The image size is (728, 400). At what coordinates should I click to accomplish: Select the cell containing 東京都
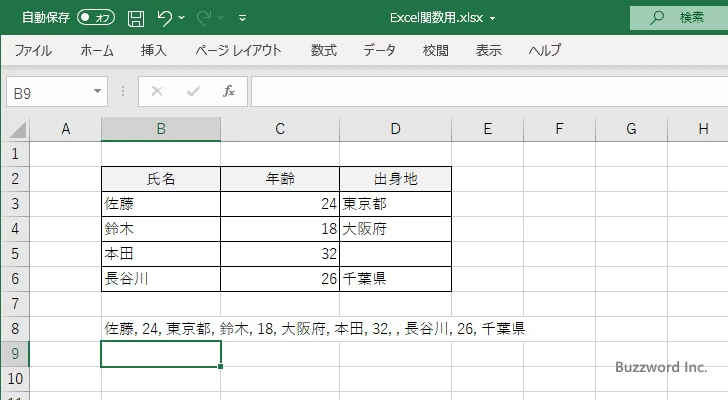click(396, 204)
